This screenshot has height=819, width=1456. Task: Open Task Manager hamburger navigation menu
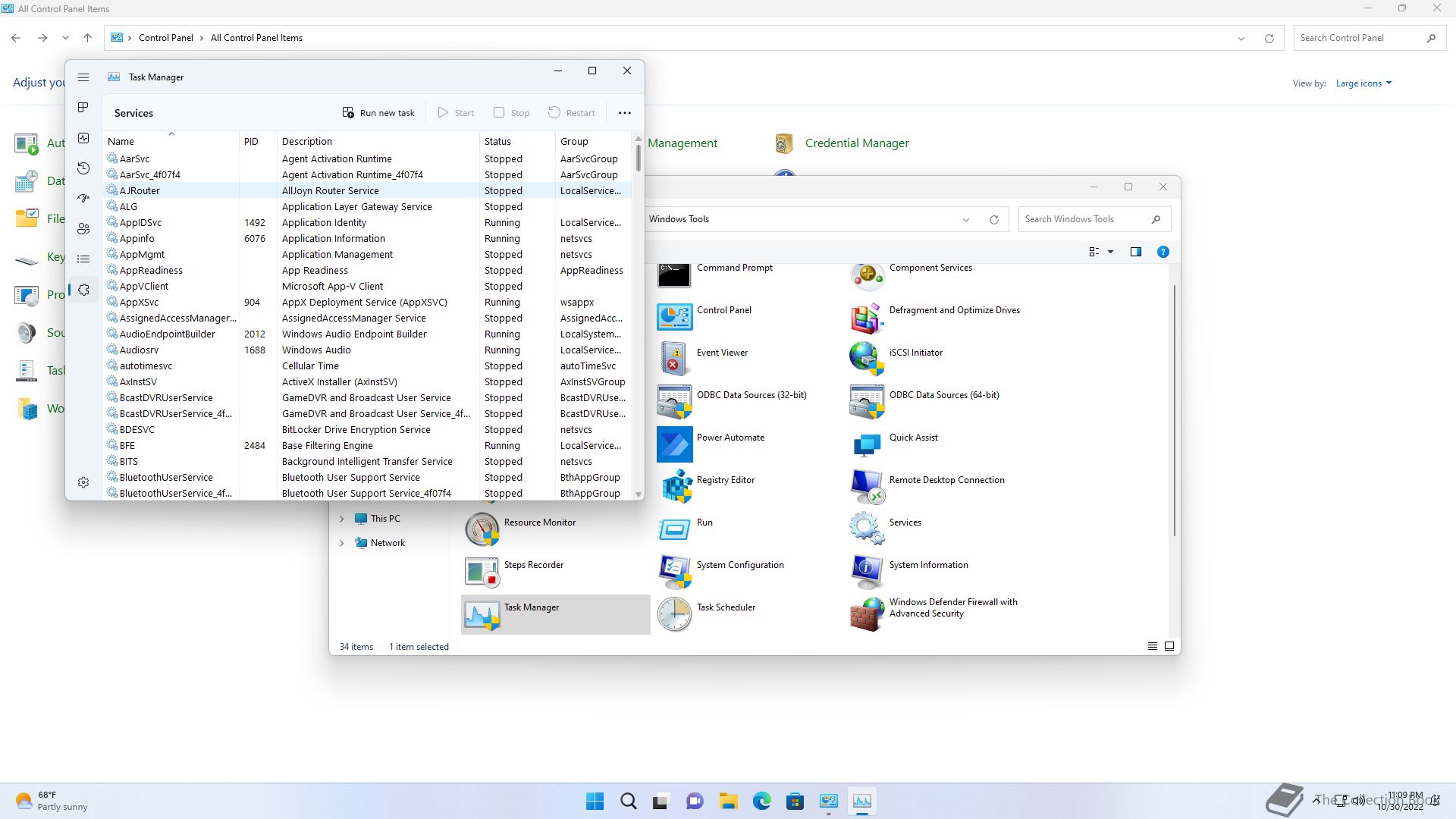tap(83, 77)
